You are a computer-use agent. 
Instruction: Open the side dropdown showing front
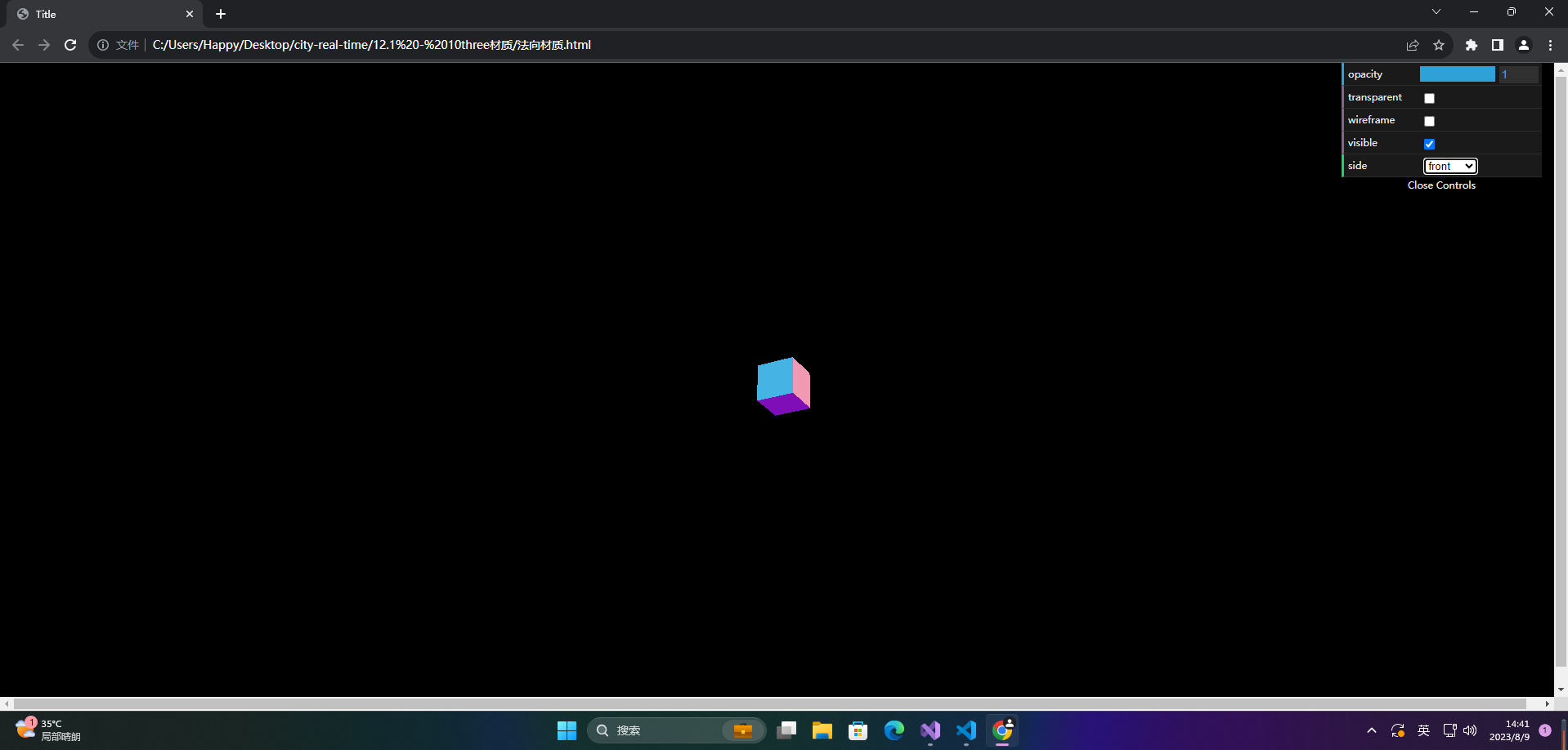pos(1450,166)
